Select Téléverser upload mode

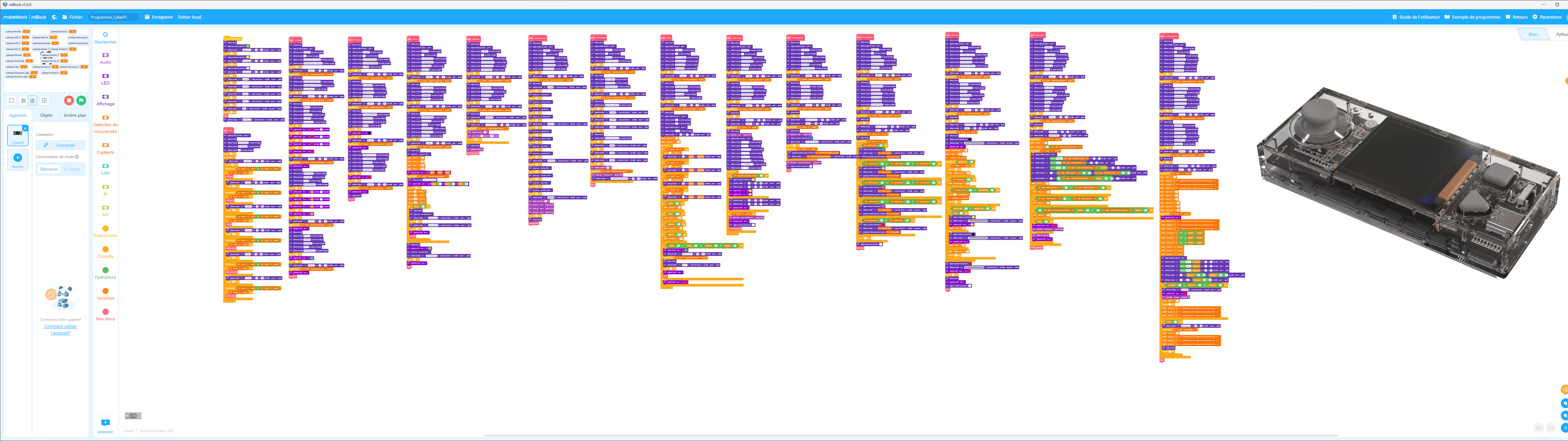pos(49,169)
